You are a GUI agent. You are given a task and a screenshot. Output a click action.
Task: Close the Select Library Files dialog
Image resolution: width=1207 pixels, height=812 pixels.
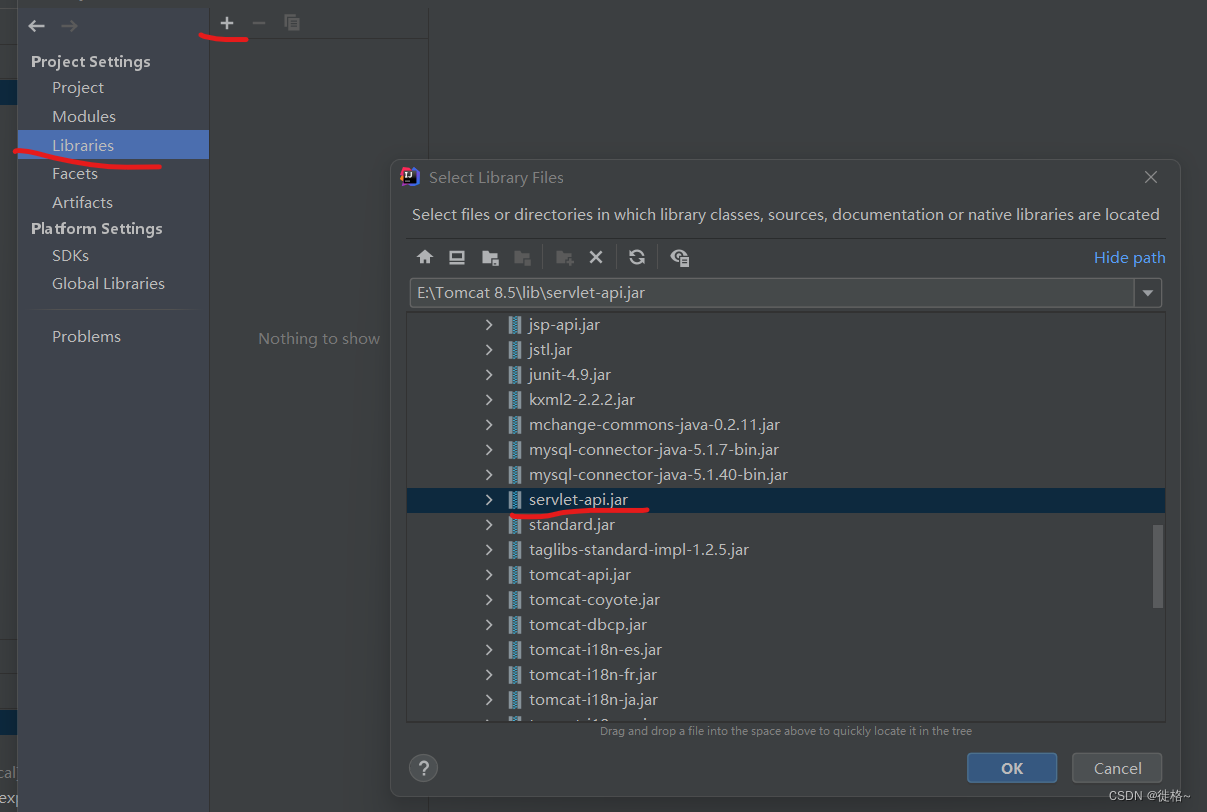[x=1151, y=177]
